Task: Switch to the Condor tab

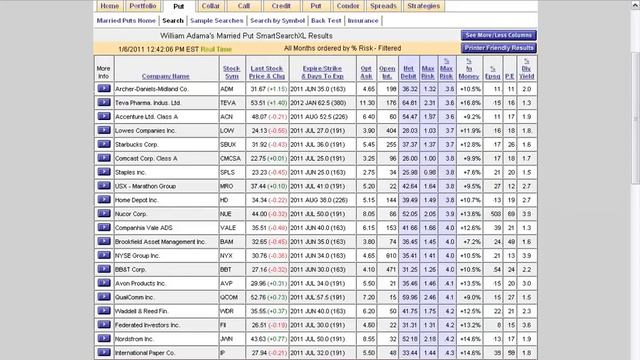Action: tap(348, 6)
